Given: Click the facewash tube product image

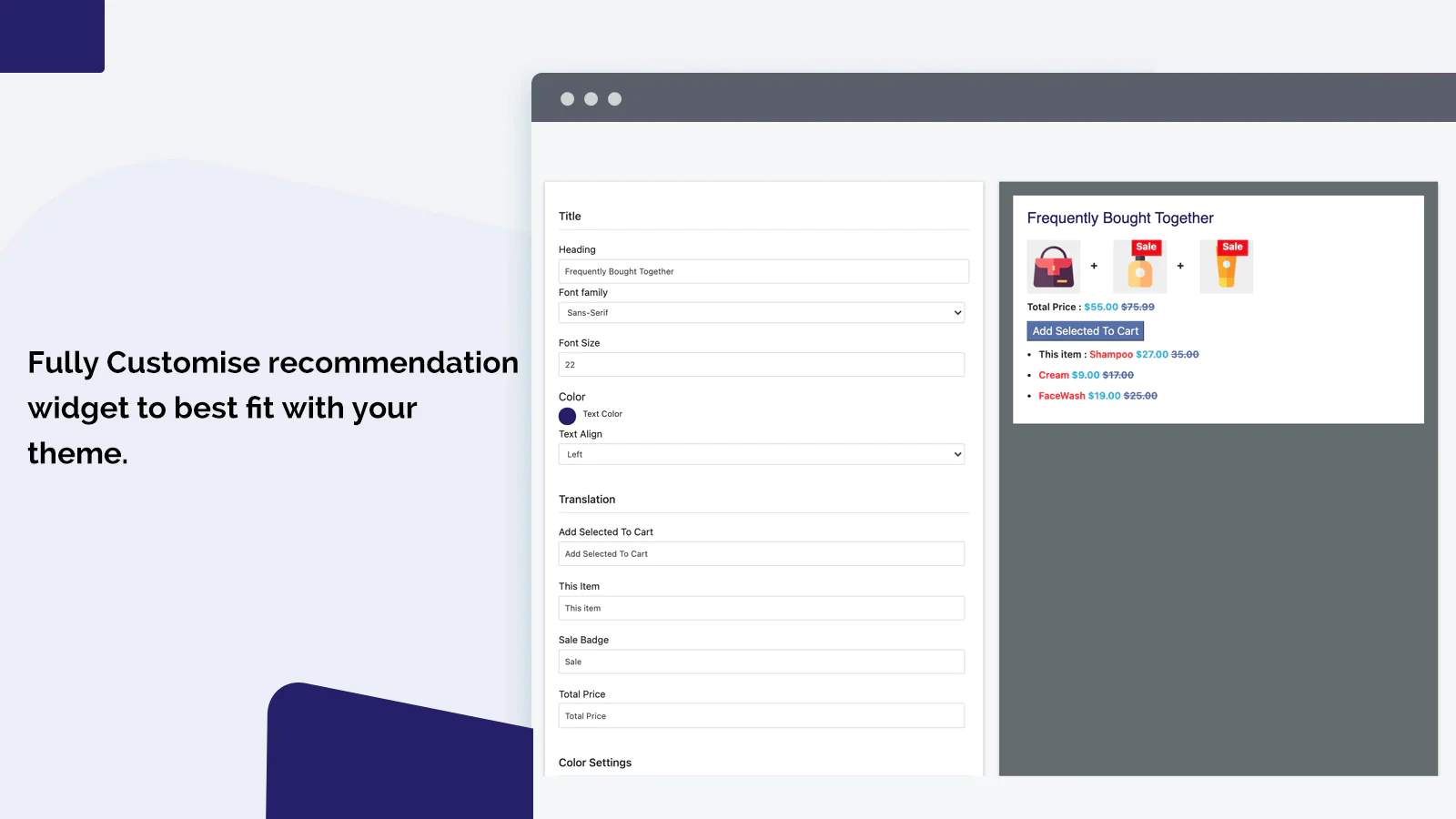Looking at the screenshot, I should [x=1226, y=268].
